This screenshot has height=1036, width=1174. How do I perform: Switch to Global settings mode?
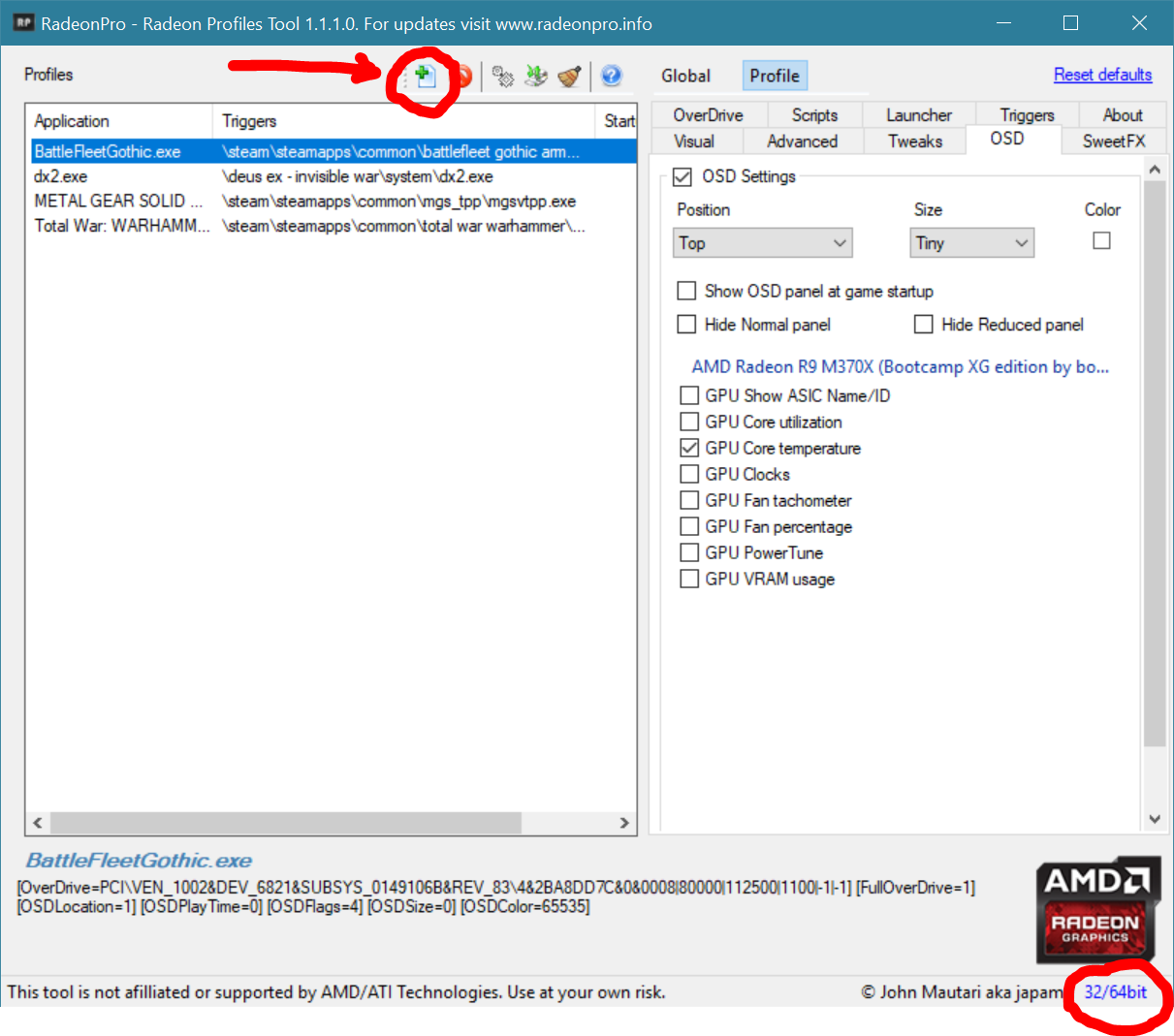click(x=685, y=76)
